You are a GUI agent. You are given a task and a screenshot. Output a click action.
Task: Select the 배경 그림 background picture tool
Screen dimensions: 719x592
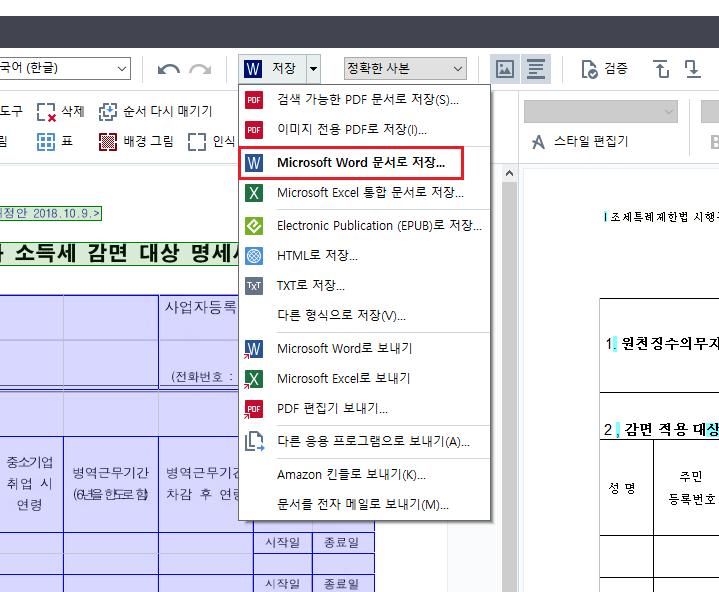tap(136, 141)
